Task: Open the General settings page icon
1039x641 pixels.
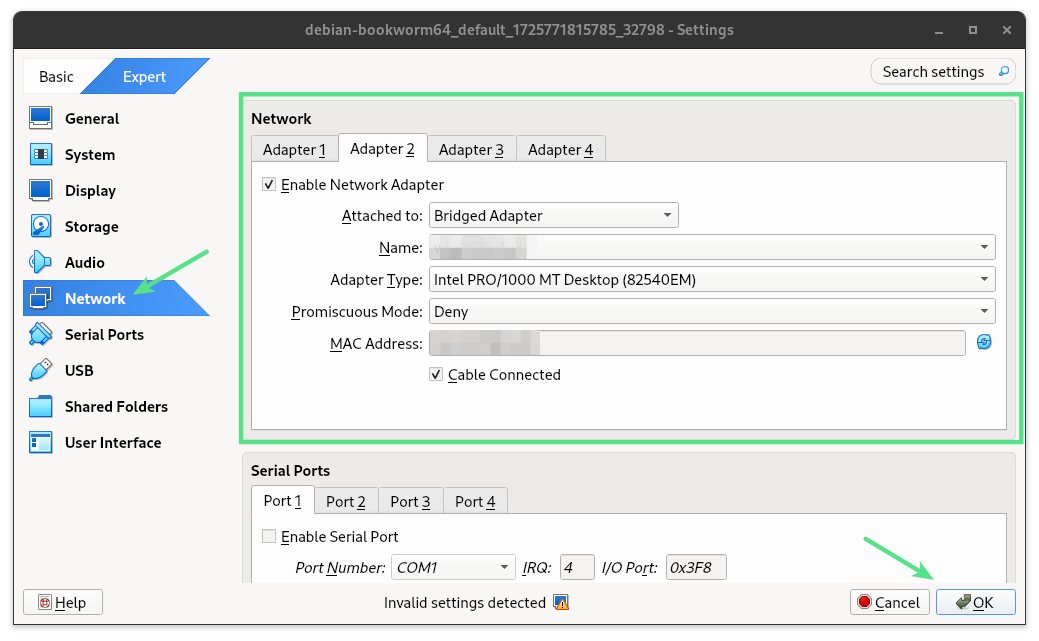Action: click(40, 118)
